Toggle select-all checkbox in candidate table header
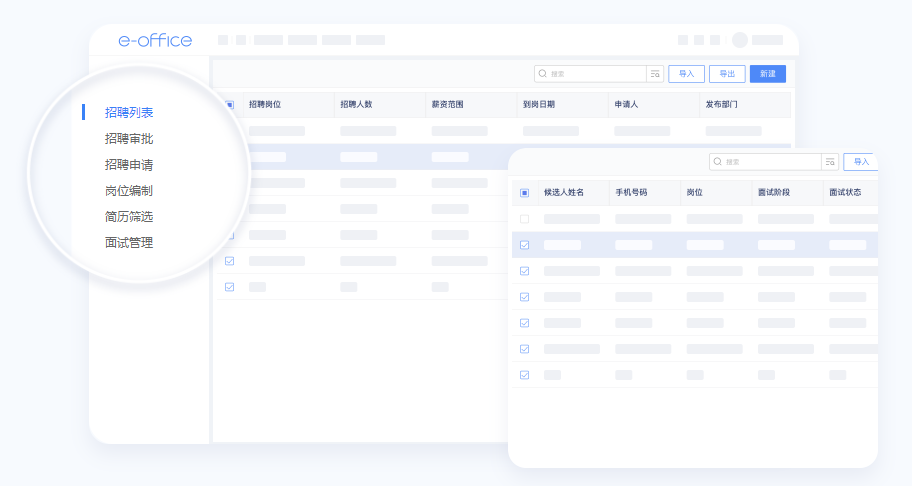Screen dimensions: 912x486 524,192
